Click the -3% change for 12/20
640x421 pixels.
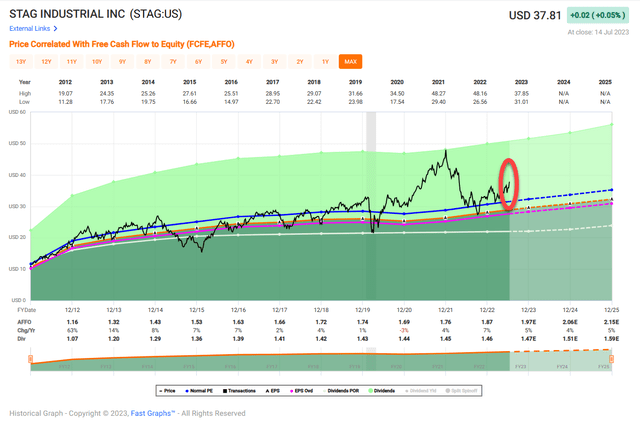tap(404, 330)
